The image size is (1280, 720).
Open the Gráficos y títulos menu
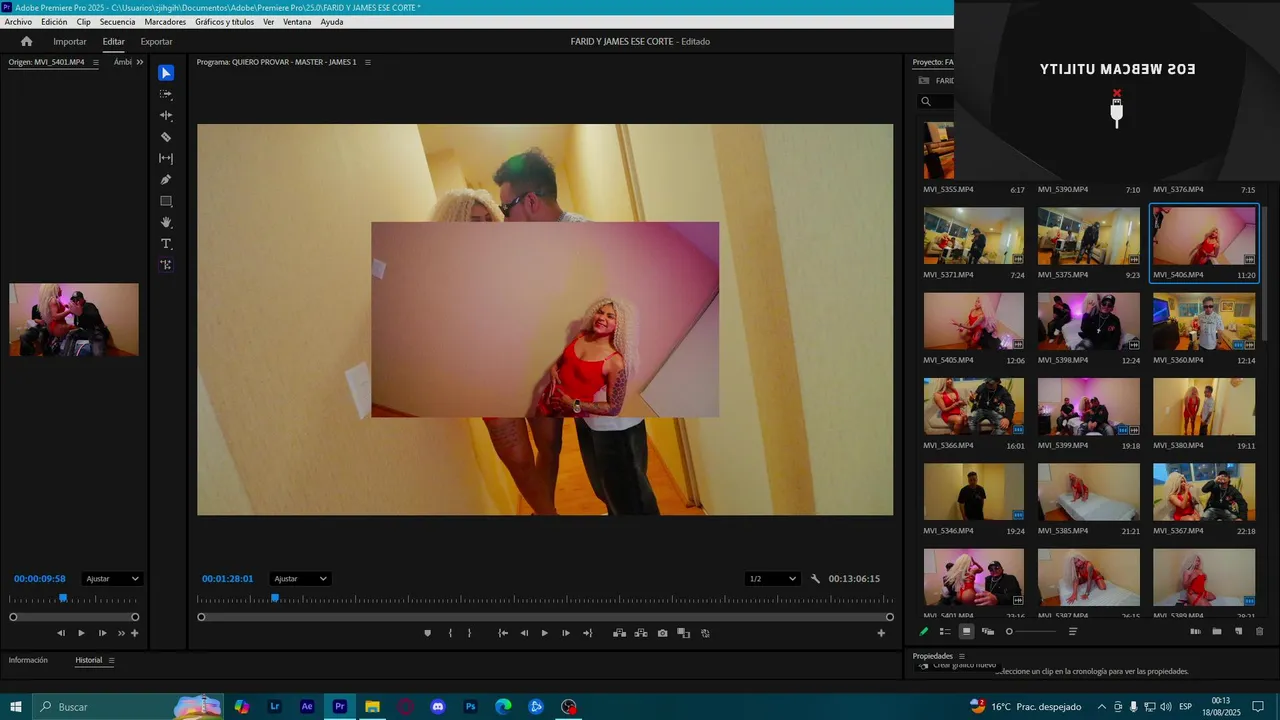(224, 22)
